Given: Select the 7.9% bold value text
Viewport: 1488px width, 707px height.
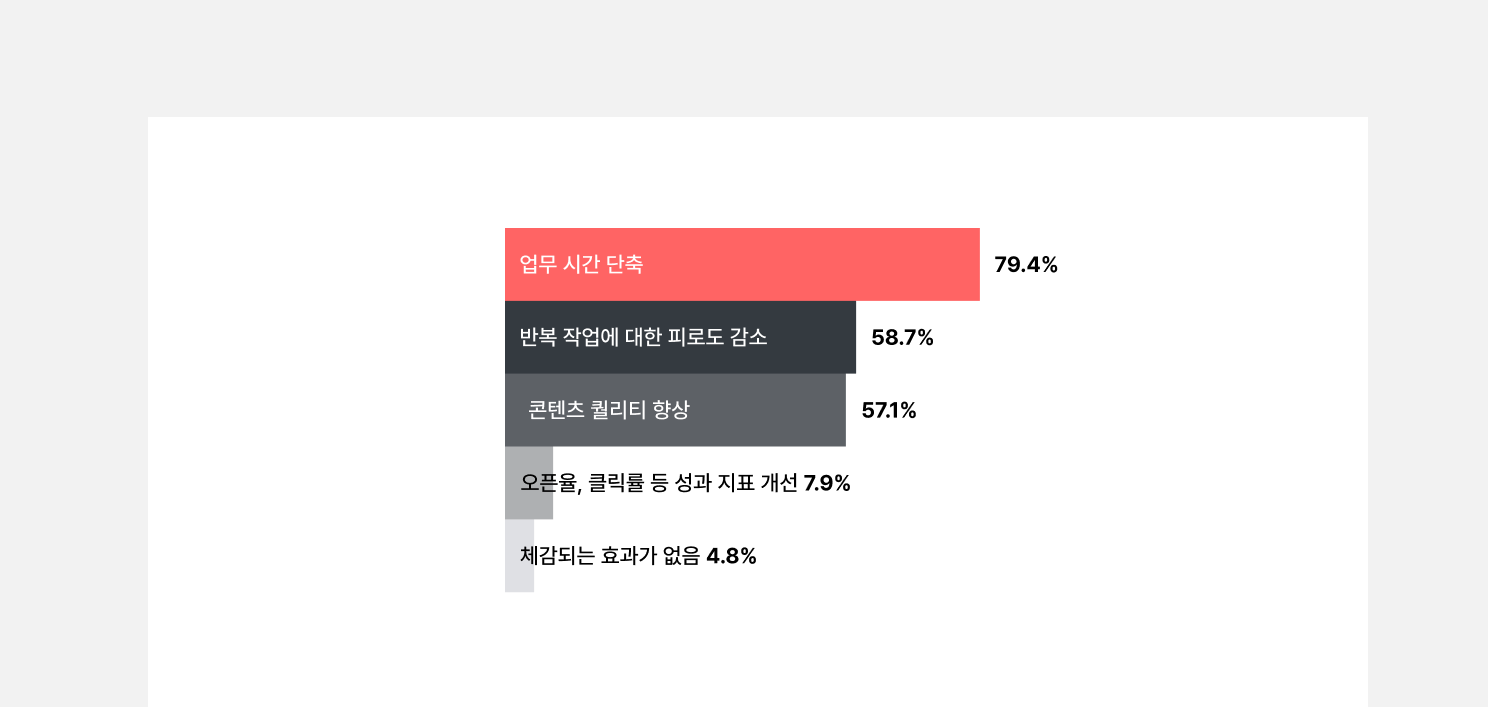Looking at the screenshot, I should (827, 483).
